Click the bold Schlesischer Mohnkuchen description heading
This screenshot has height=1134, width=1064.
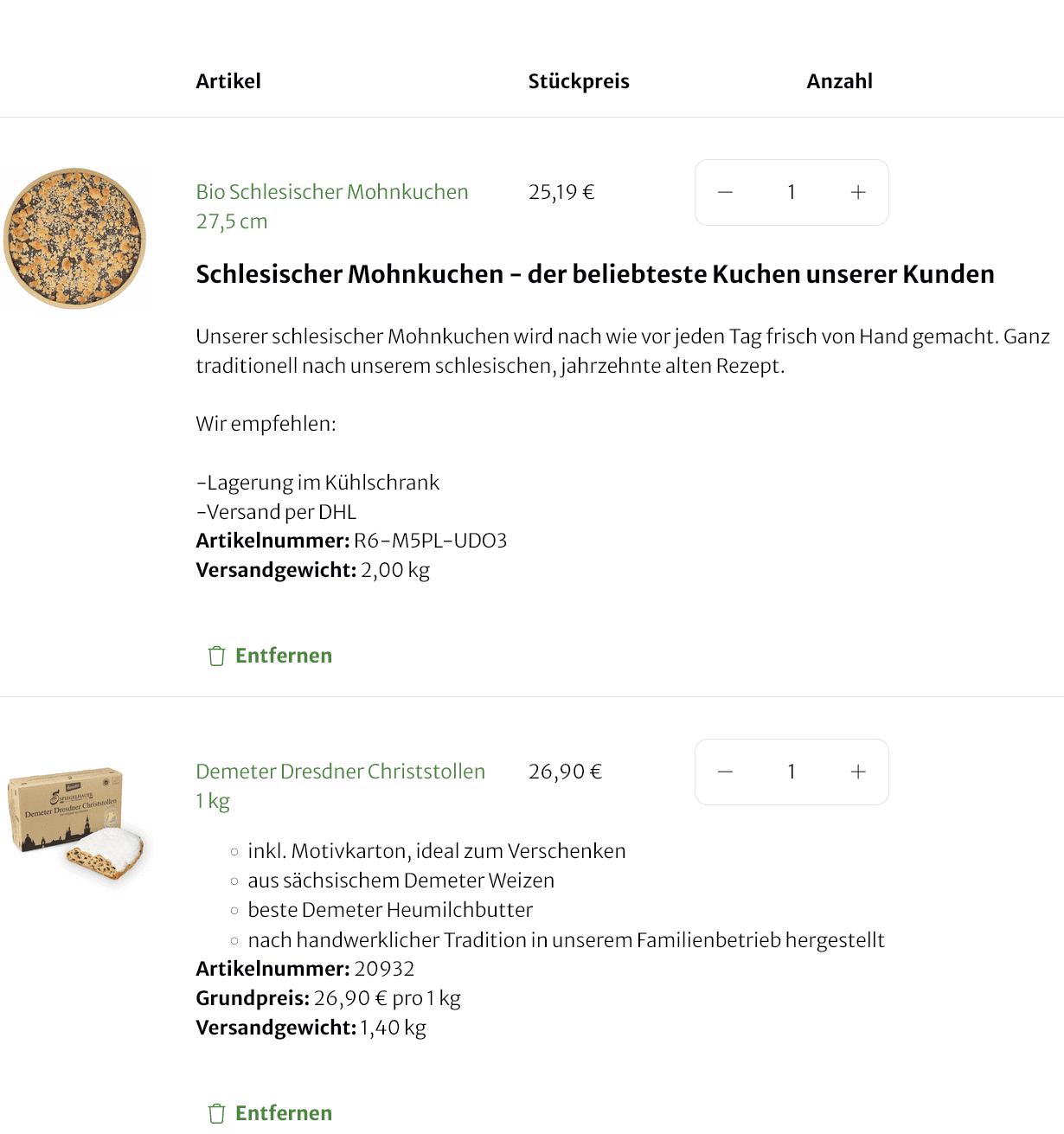(595, 274)
